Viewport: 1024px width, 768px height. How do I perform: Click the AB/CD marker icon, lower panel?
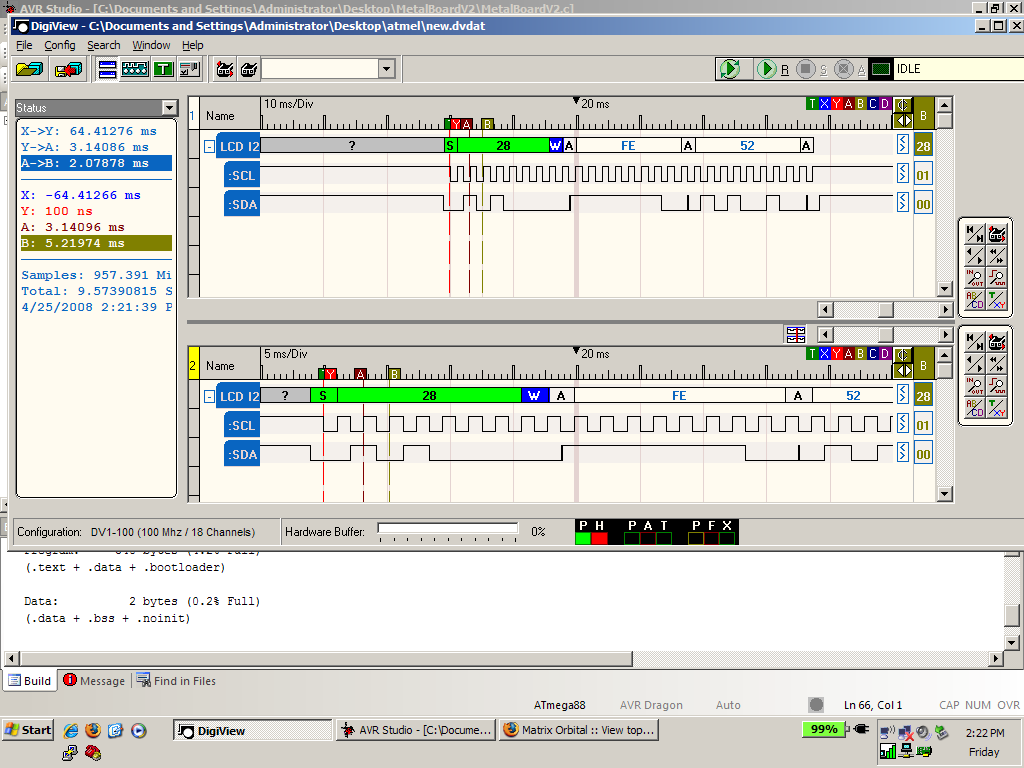(974, 408)
